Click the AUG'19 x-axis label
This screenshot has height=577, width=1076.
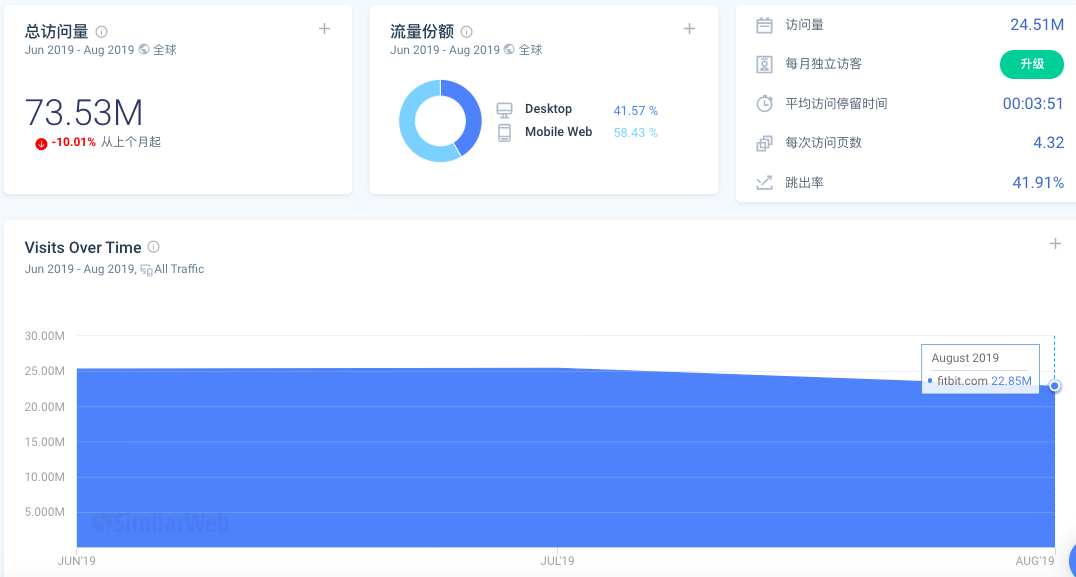pos(1035,561)
